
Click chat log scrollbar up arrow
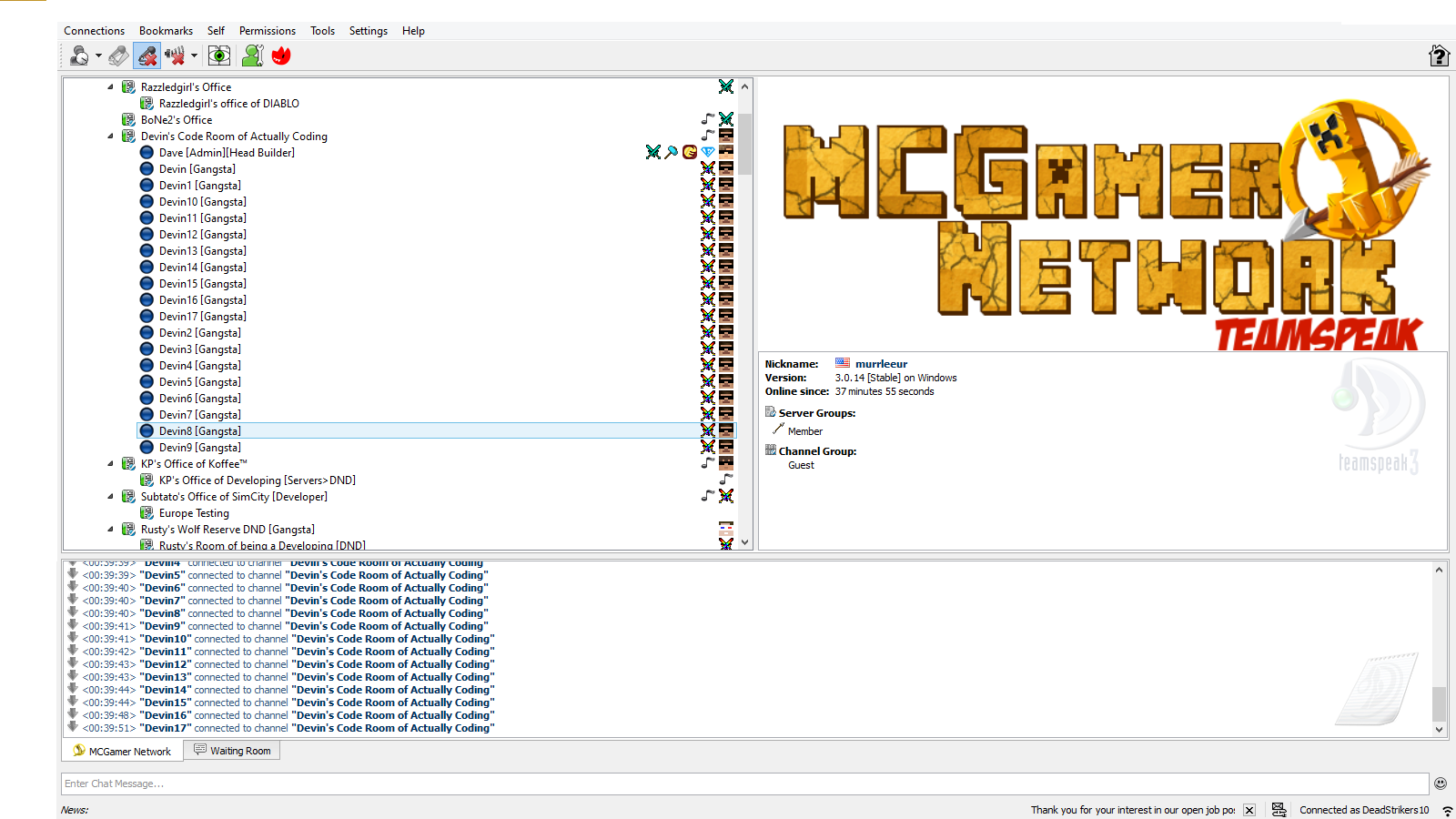pos(1439,570)
